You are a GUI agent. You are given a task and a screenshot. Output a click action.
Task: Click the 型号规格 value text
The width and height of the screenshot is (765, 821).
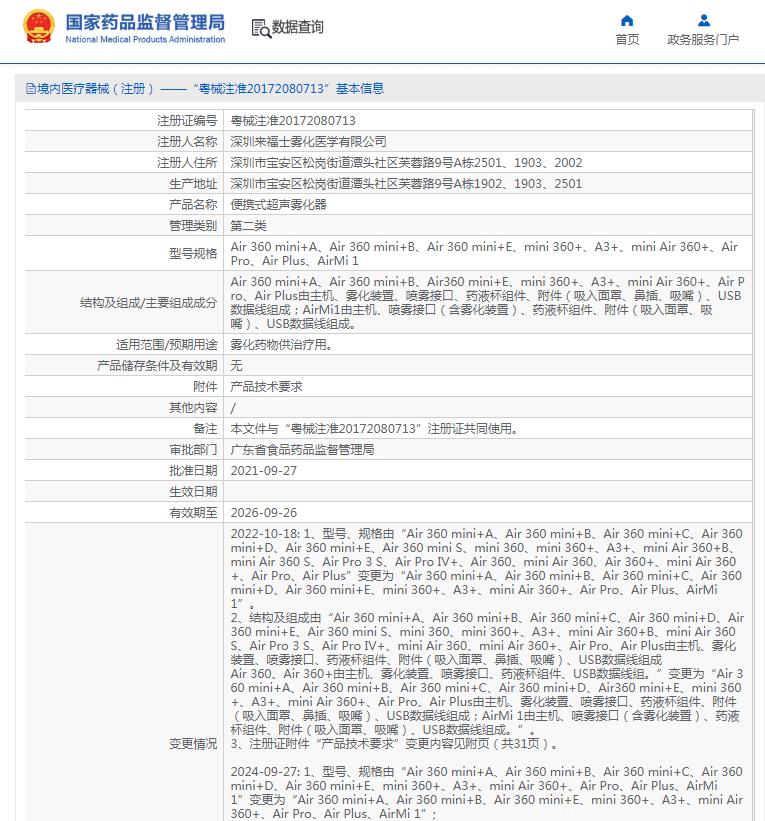click(484, 253)
